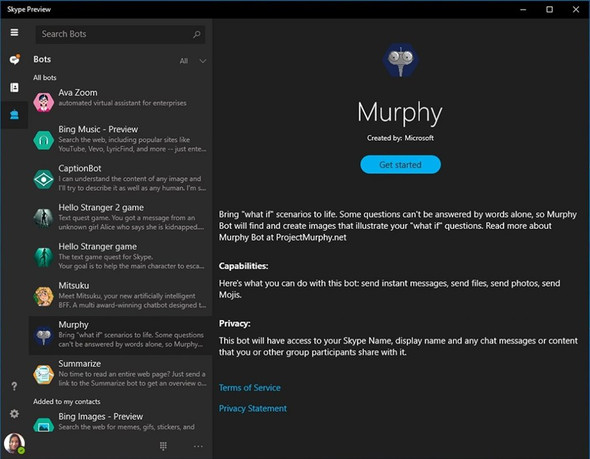
Task: Click Bing Music bot avatar icon
Action: (44, 140)
